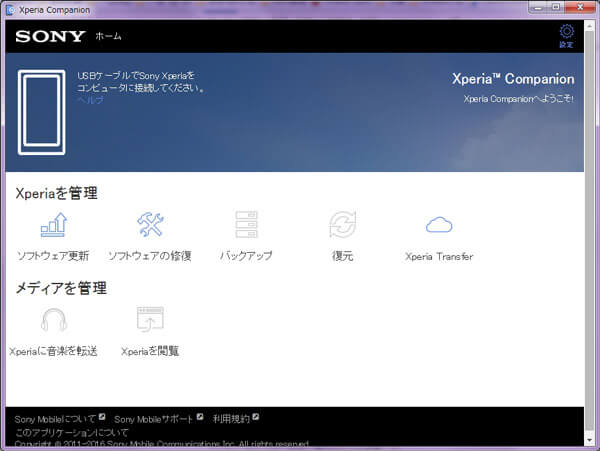Click the external link icon after 利用規約
Image resolution: width=600 pixels, height=451 pixels.
[256, 417]
